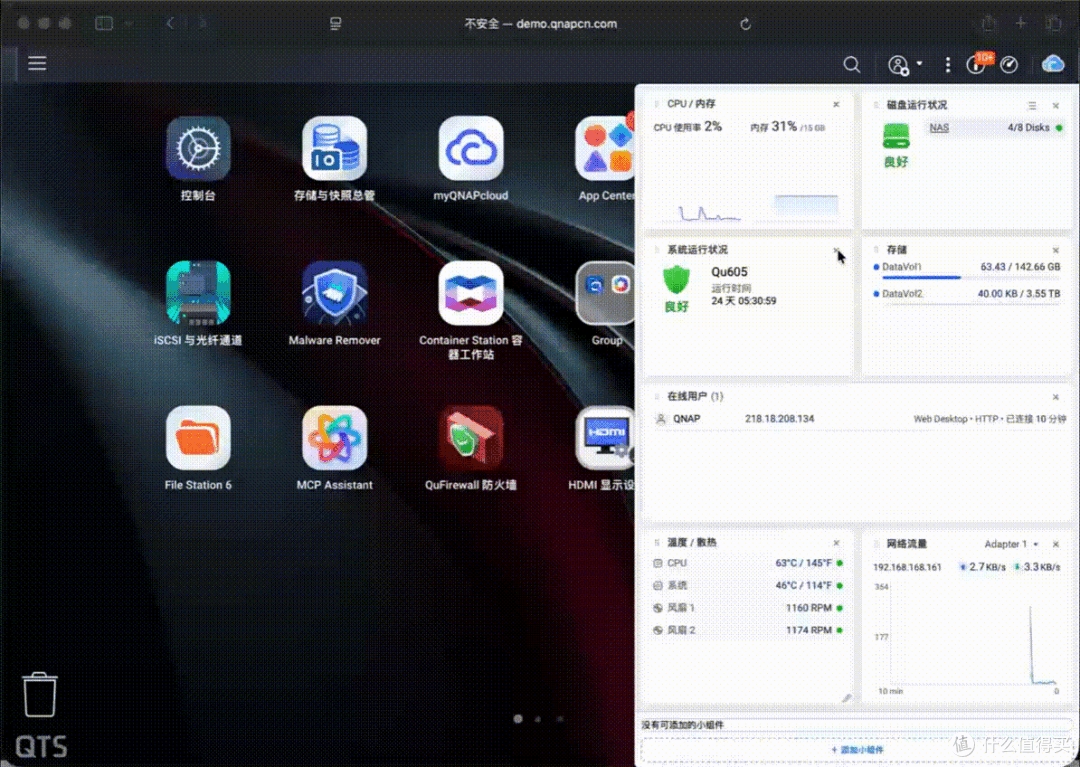Click the browser address bar demo.qnapcn.com

click(541, 24)
